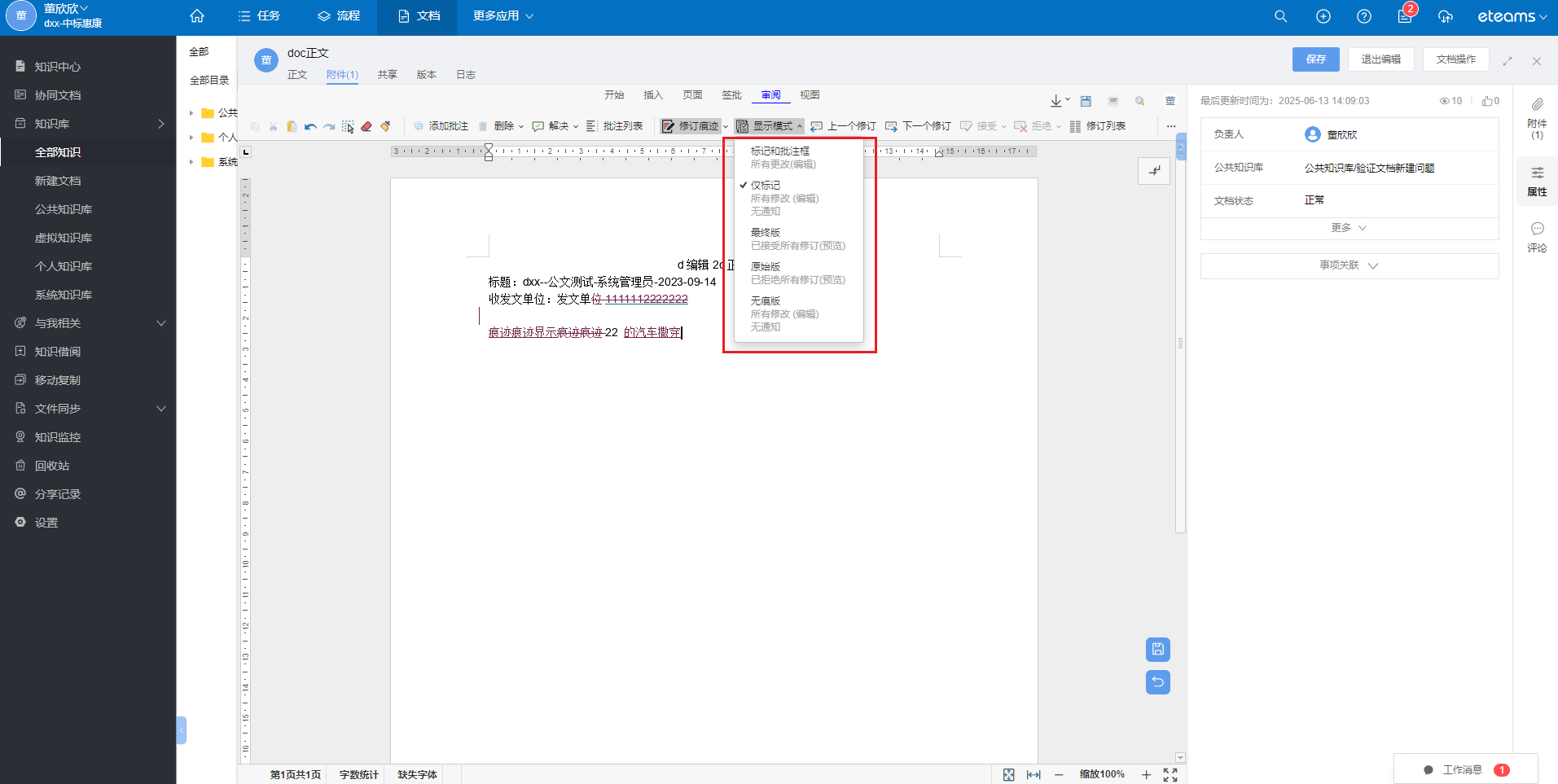Switch to the 开始 ribbon tab
Viewport: 1558px width, 784px height.
coord(614,95)
